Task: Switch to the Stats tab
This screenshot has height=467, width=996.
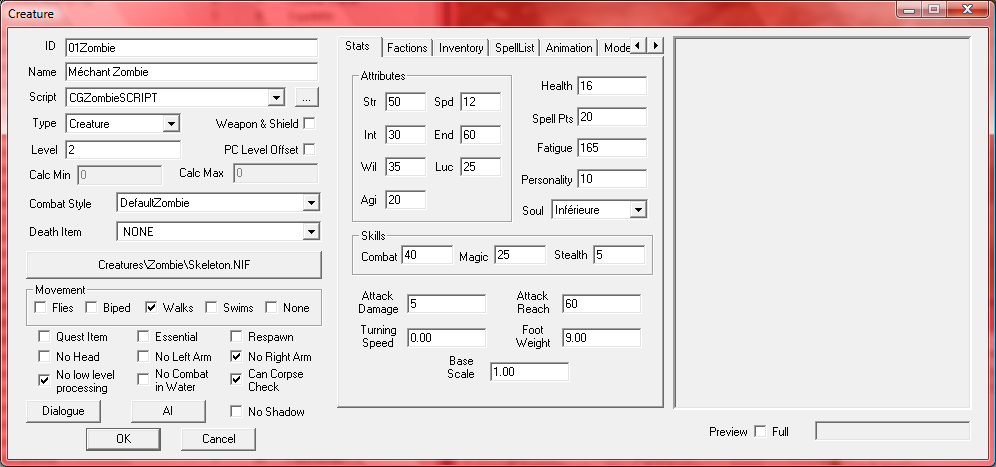Action: pyautogui.click(x=358, y=46)
